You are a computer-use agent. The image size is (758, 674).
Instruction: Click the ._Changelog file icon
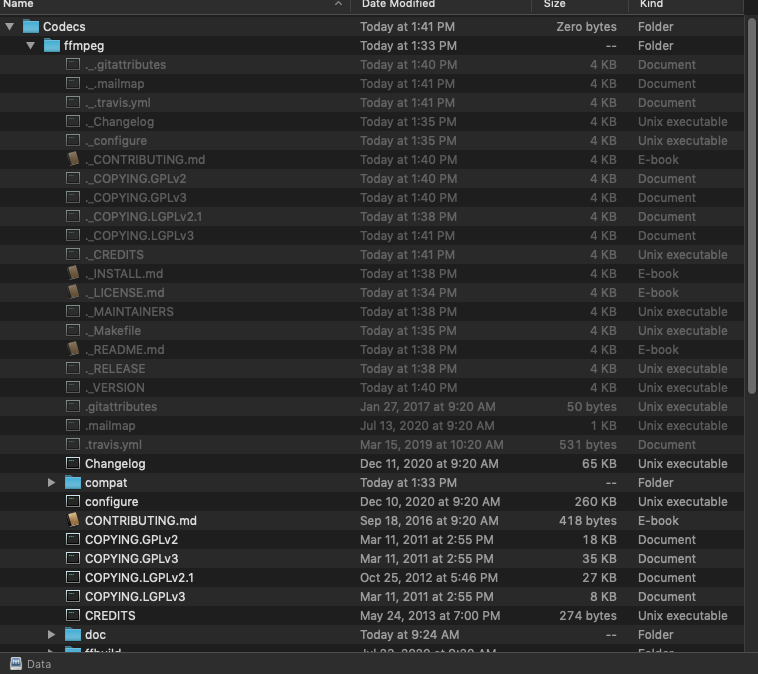(73, 121)
